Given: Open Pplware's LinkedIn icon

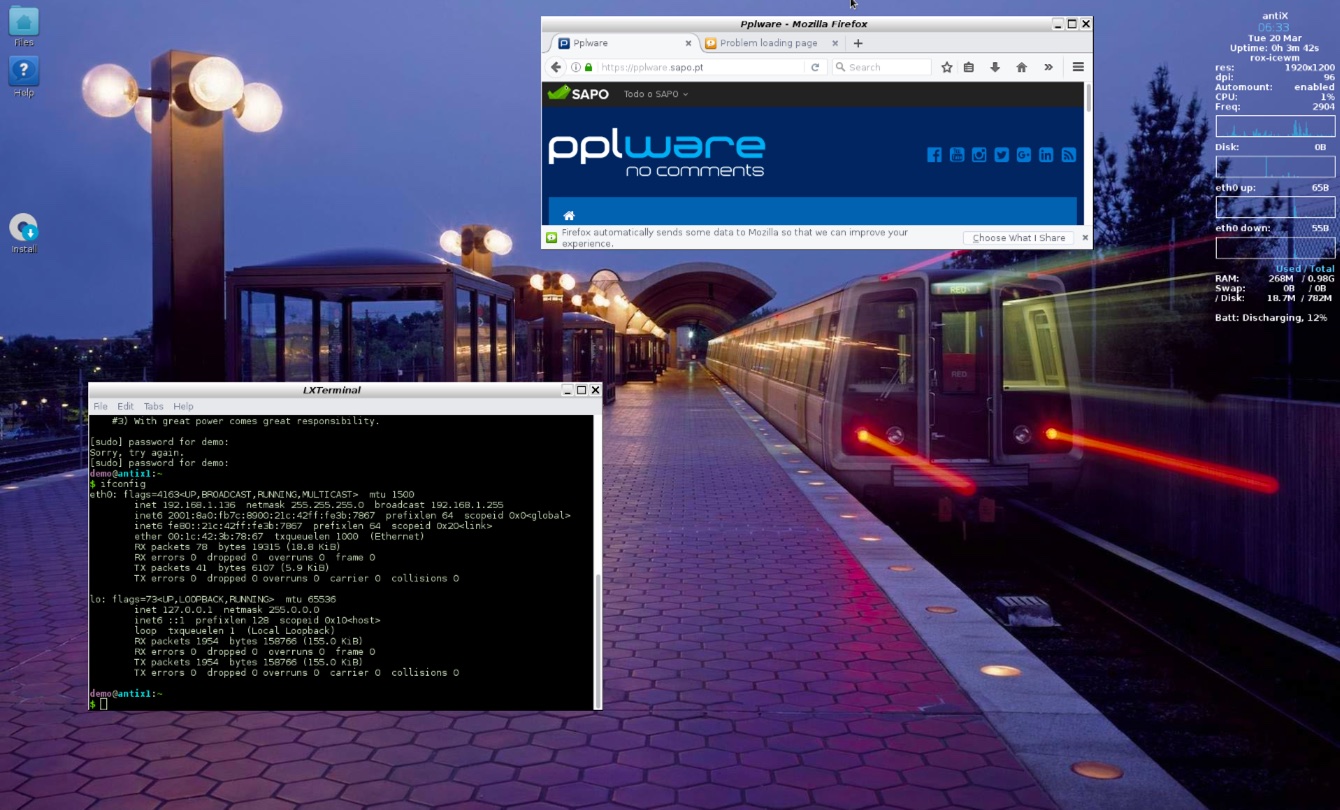Looking at the screenshot, I should point(1044,155).
